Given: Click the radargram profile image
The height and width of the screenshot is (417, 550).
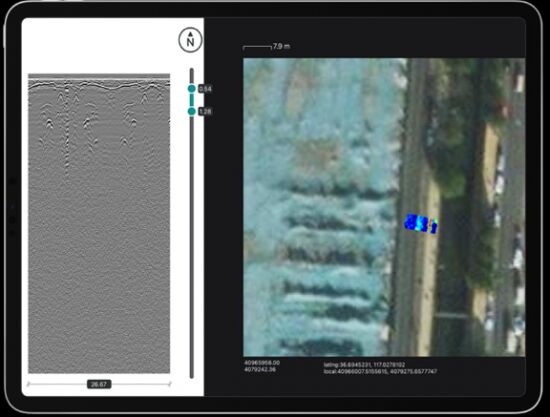Looking at the screenshot, I should [x=99, y=223].
